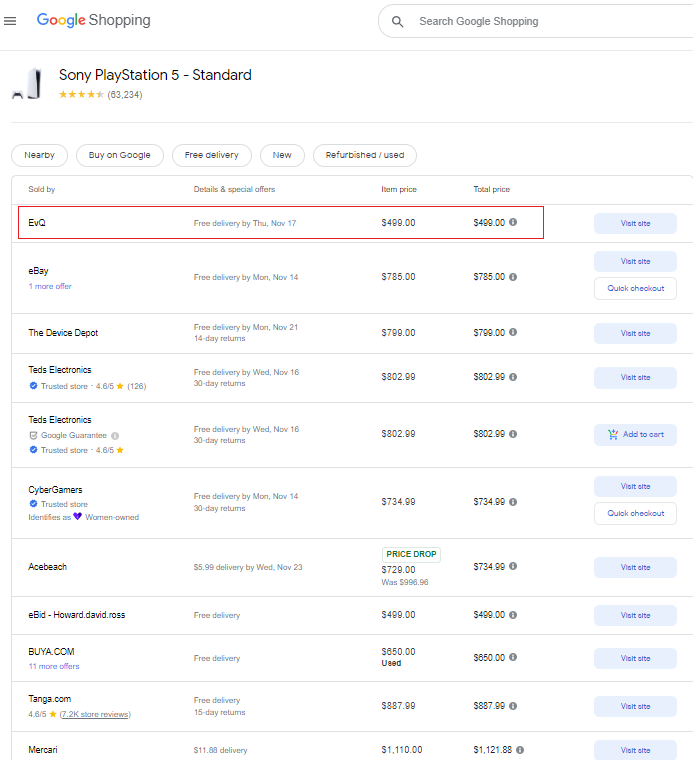Show total price info for eBay
This screenshot has width=693, height=760.
point(513,277)
